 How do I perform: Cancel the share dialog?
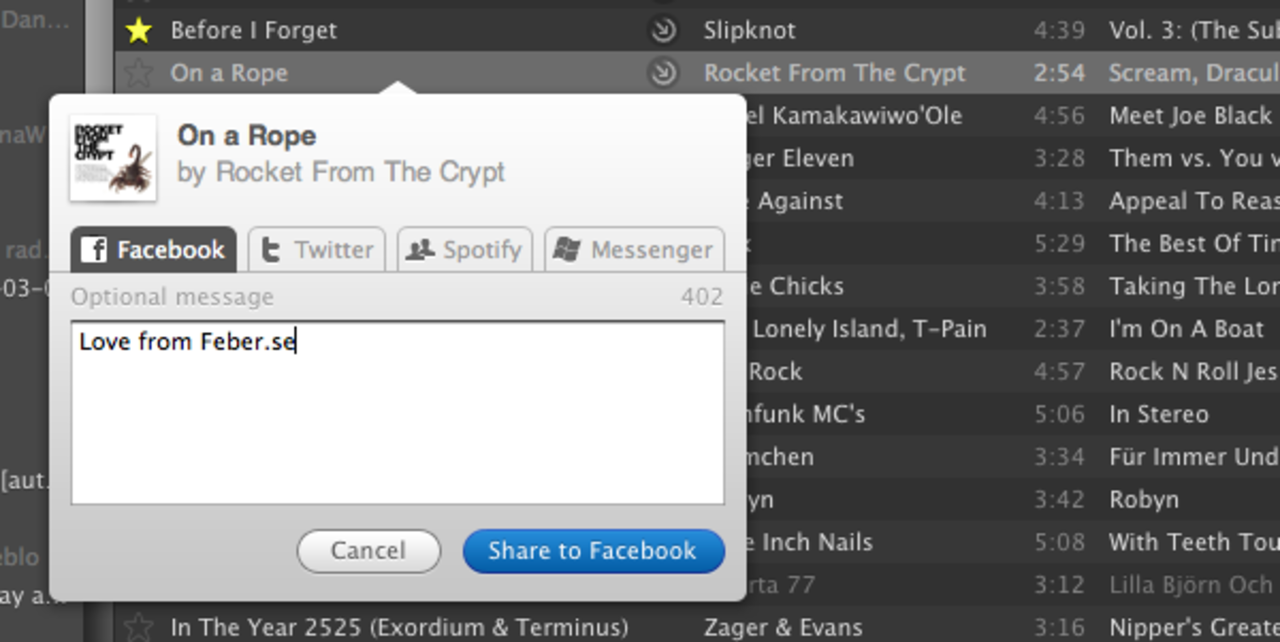368,551
